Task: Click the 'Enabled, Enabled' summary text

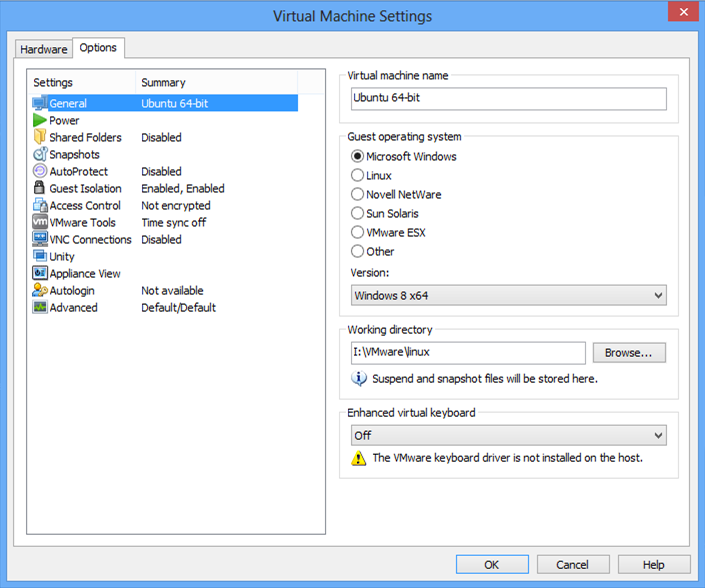Action: (183, 188)
